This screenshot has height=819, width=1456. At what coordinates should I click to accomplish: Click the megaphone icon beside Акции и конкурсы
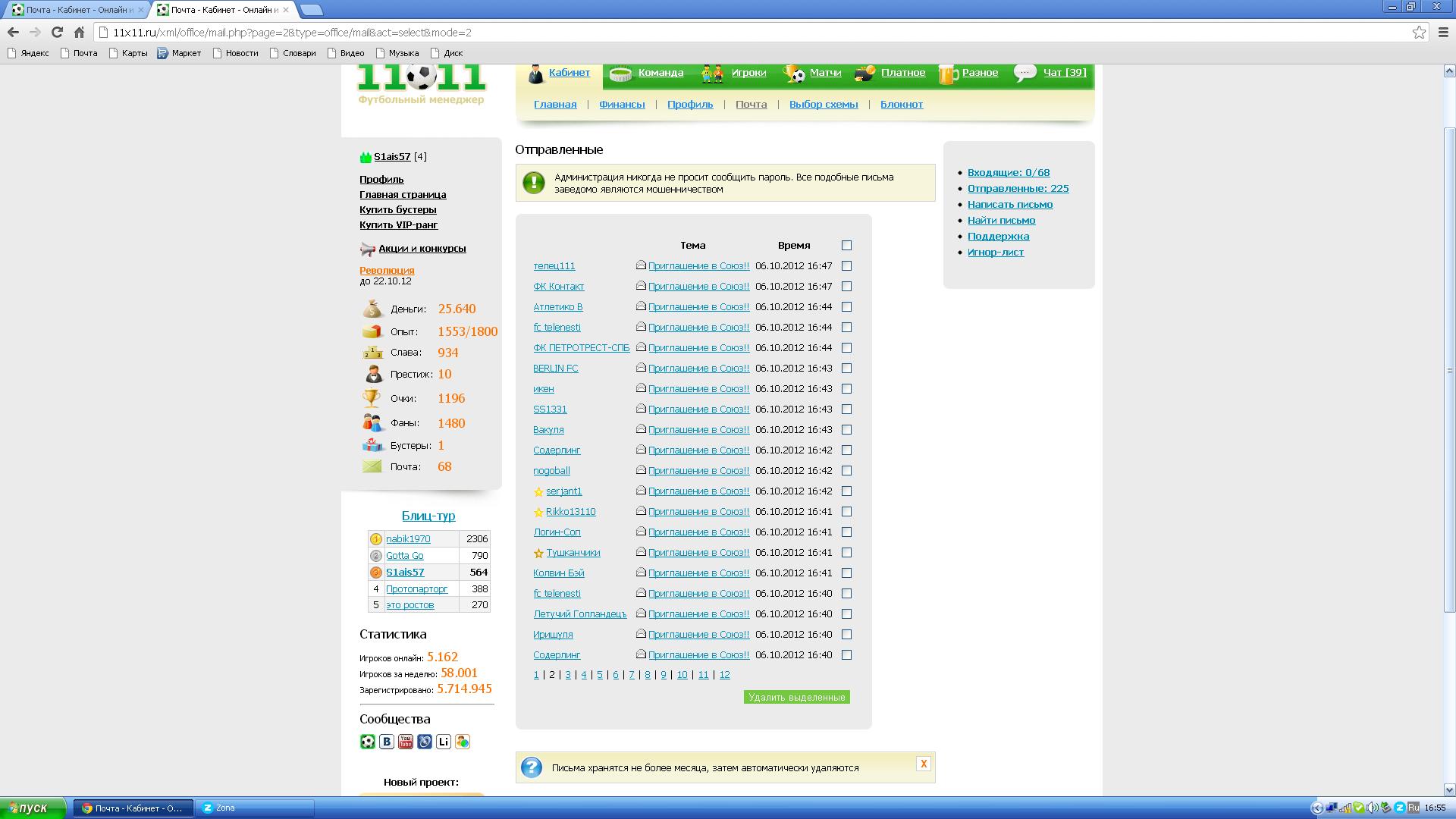pos(368,249)
